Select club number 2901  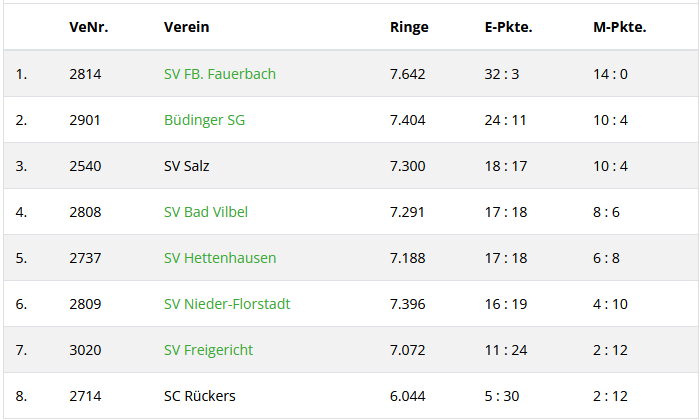pos(85,120)
